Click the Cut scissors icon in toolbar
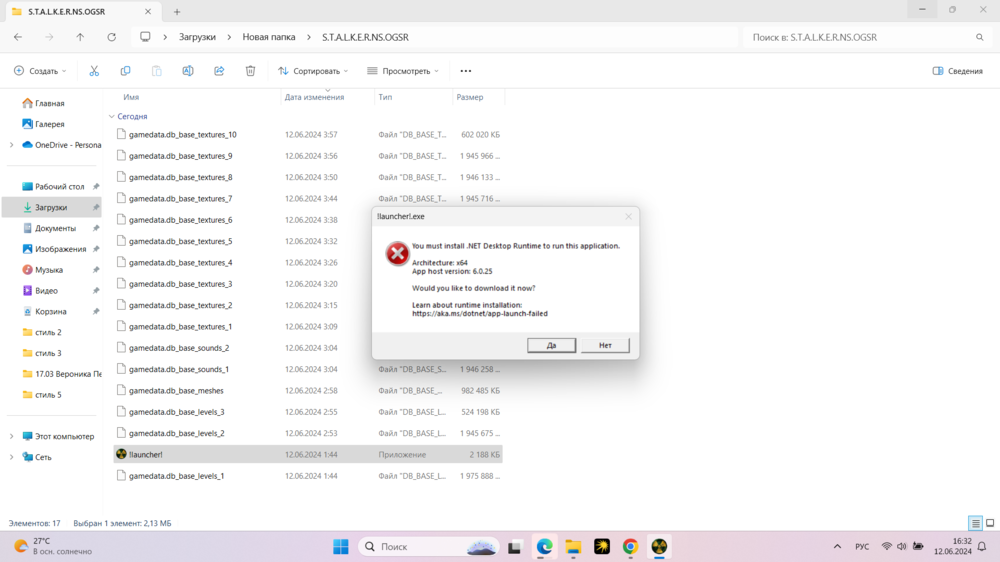 pyautogui.click(x=94, y=71)
